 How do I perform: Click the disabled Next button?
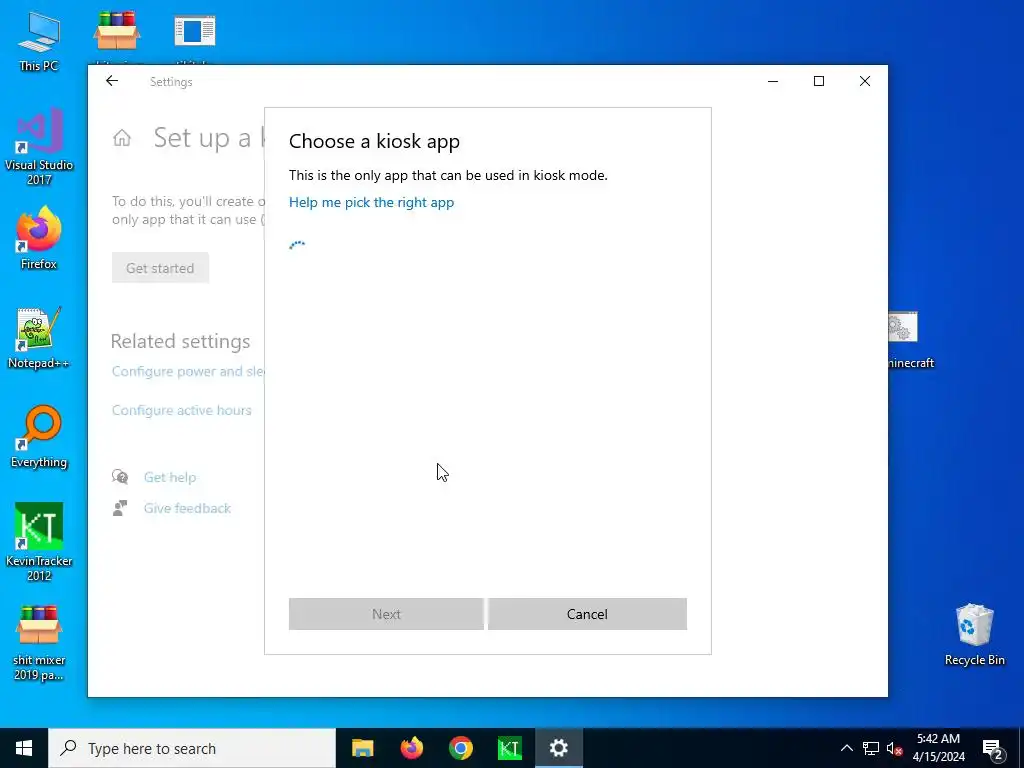point(386,614)
